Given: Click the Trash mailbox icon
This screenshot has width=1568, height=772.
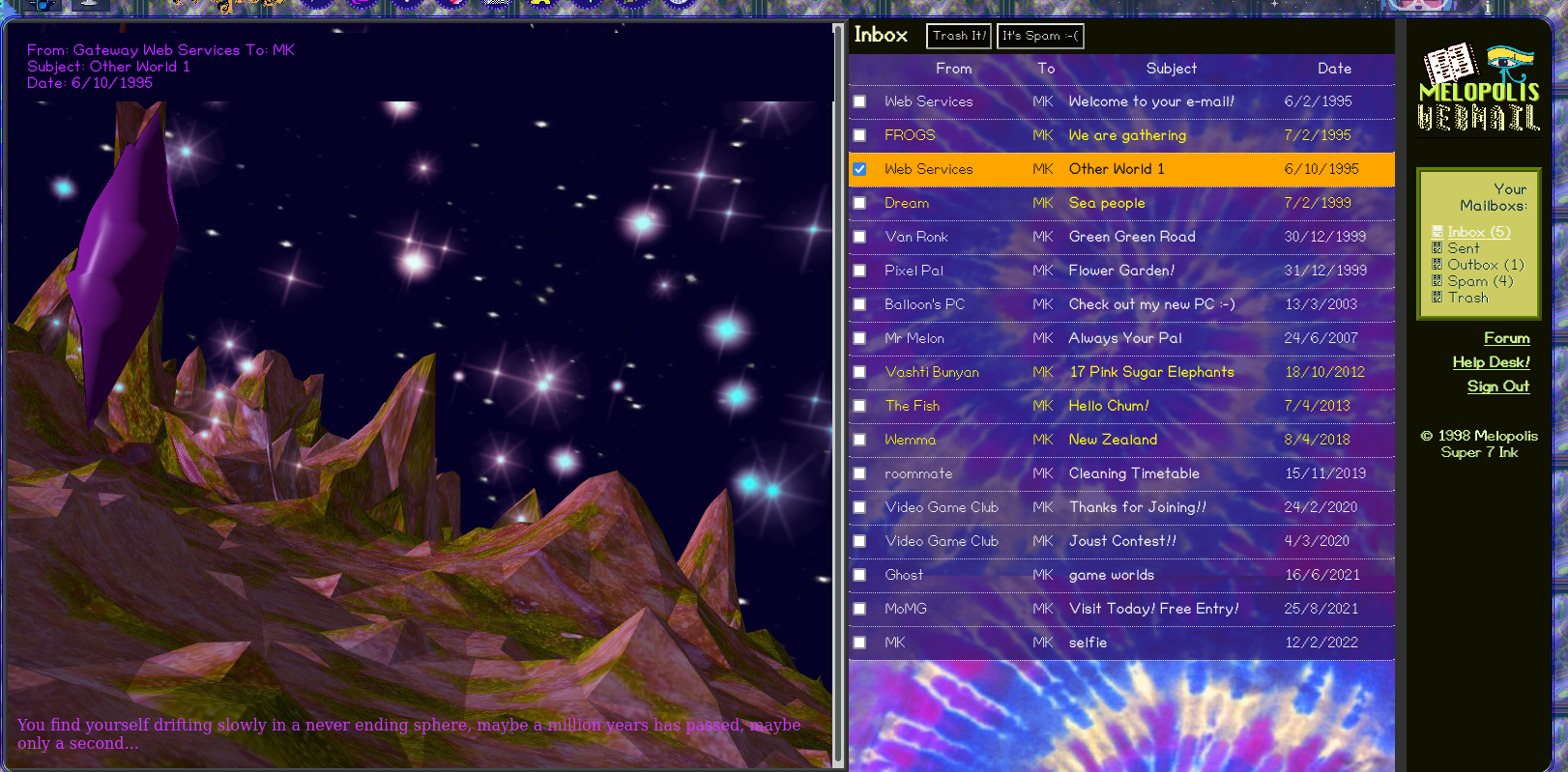Looking at the screenshot, I should click(1437, 298).
